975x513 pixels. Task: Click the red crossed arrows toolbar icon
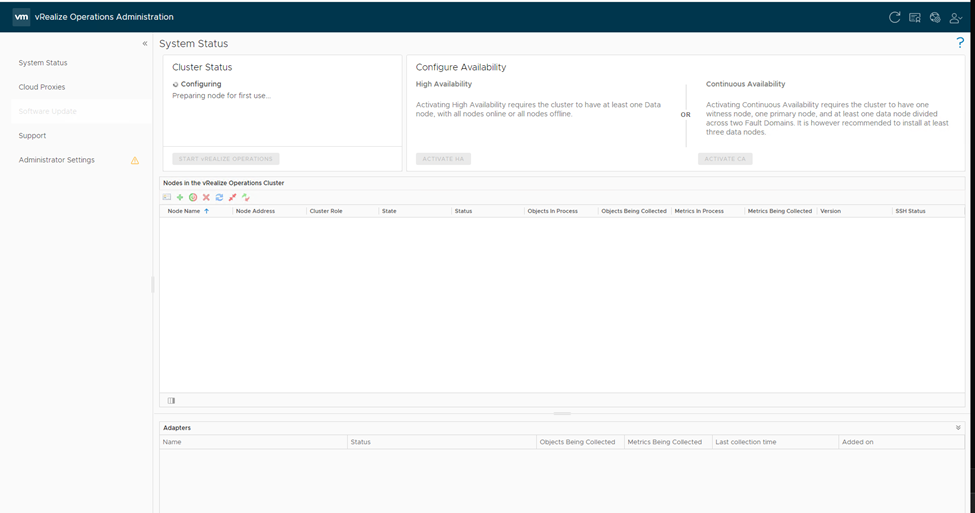coord(233,197)
